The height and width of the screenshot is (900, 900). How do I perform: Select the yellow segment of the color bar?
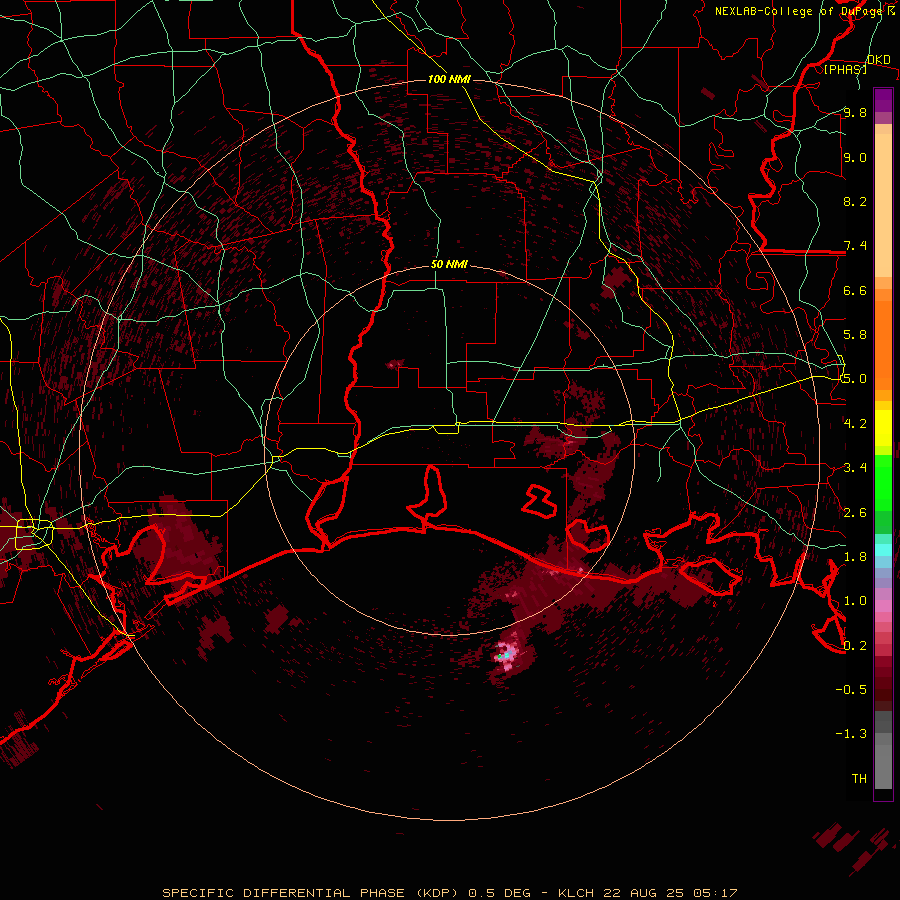point(883,428)
